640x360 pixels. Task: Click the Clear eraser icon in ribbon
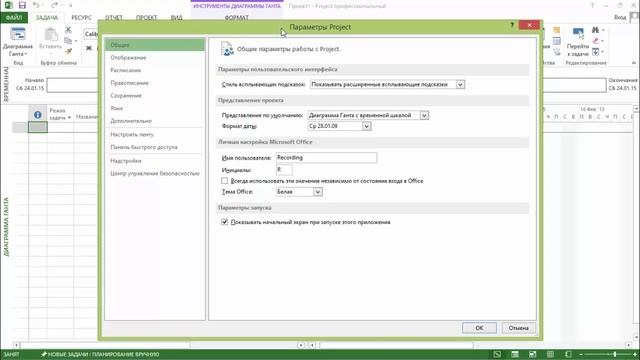[596, 40]
